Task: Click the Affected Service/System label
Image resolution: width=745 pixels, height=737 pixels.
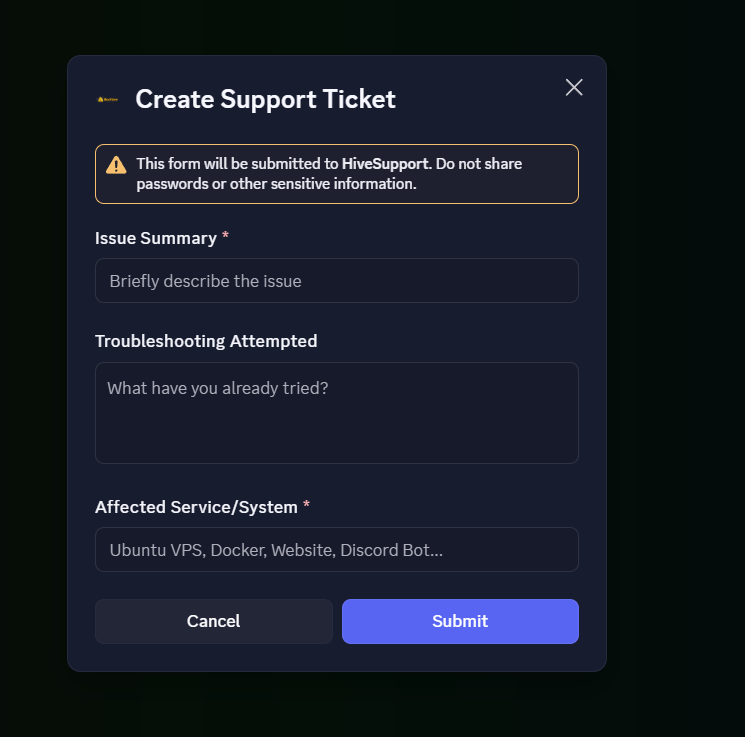Action: (x=196, y=507)
